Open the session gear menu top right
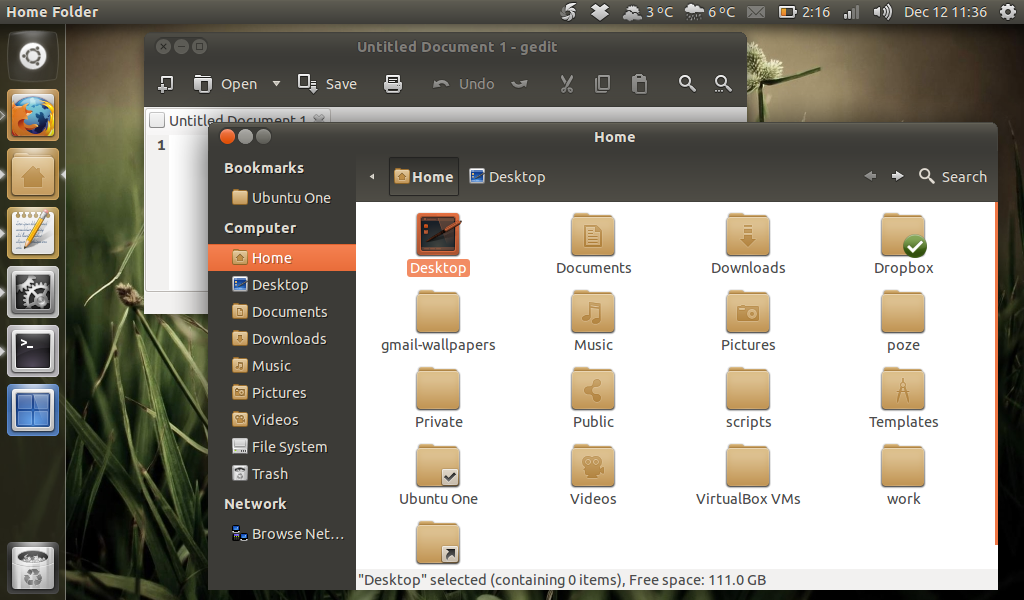Screen dimensions: 1024x600 point(1009,12)
